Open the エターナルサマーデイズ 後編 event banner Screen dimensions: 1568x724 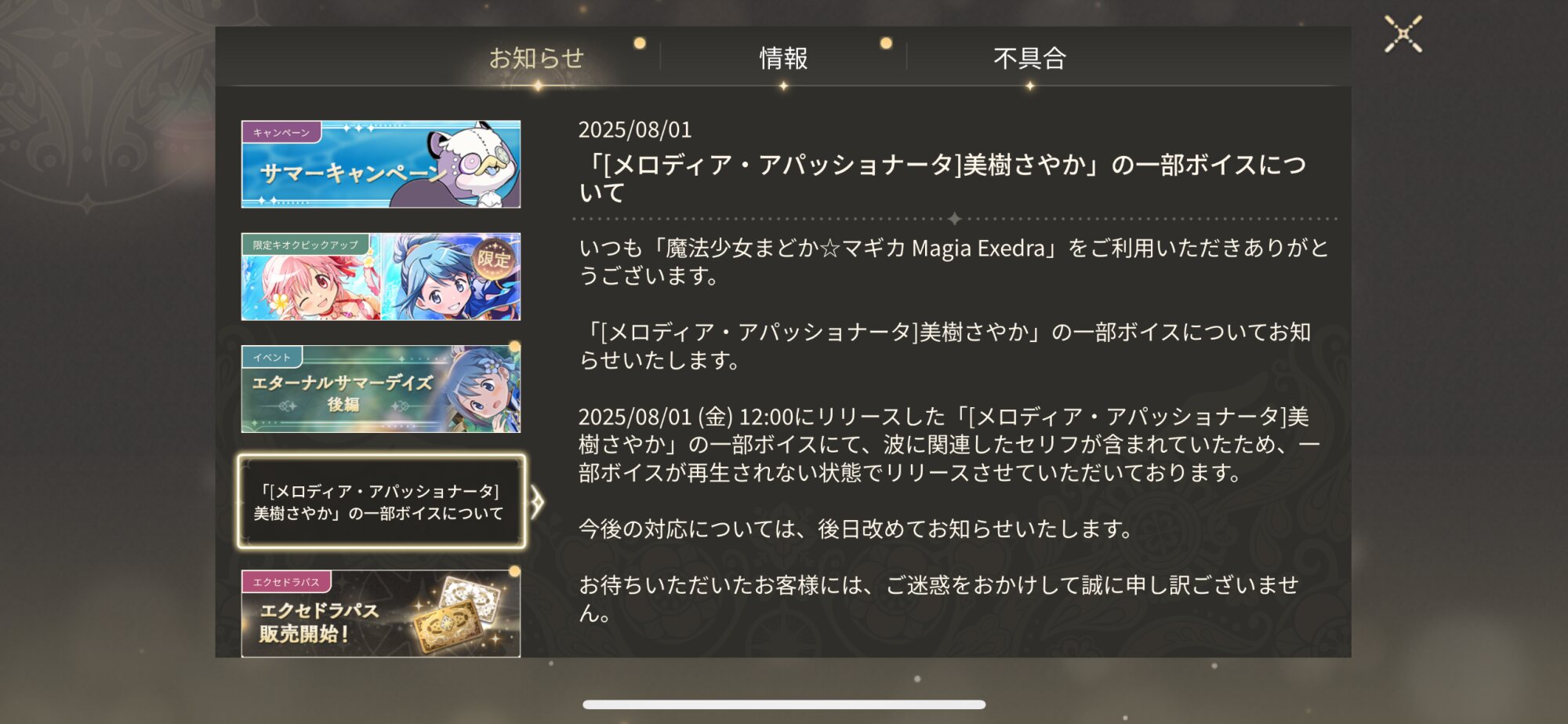pos(381,389)
